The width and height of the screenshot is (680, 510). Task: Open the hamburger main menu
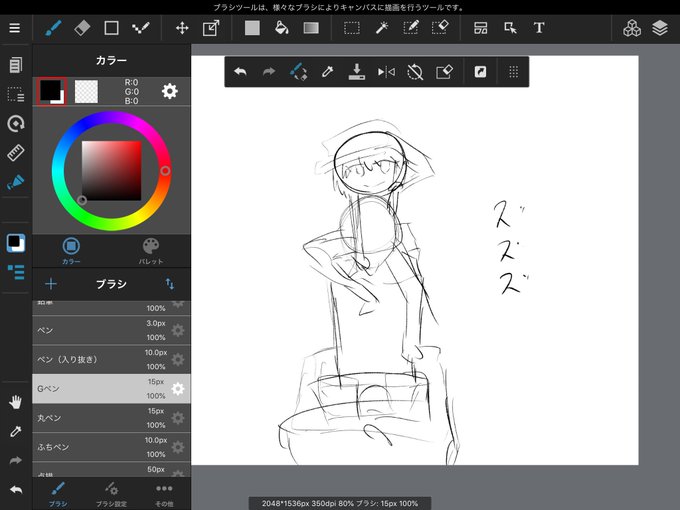15,28
